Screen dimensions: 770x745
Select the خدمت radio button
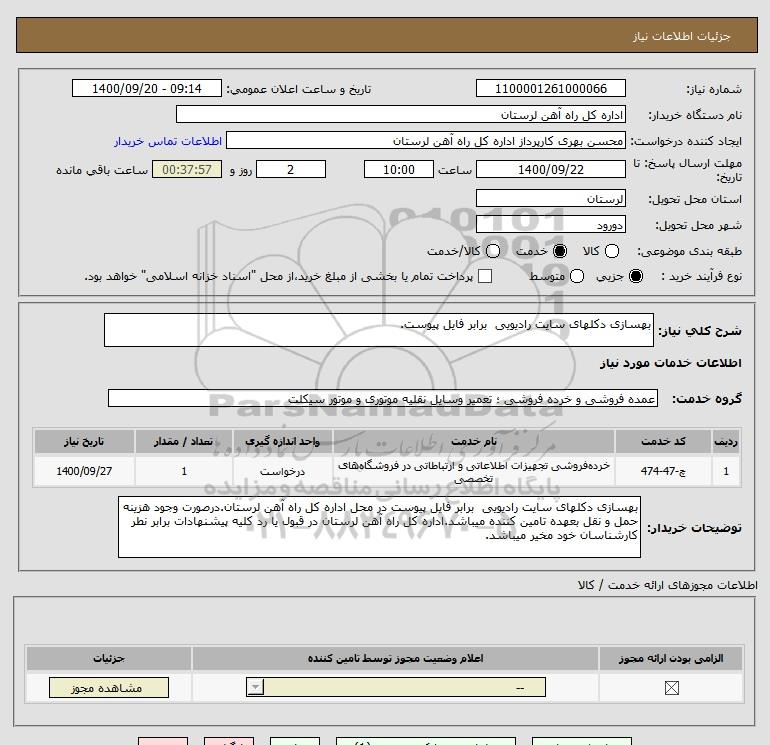tap(560, 251)
